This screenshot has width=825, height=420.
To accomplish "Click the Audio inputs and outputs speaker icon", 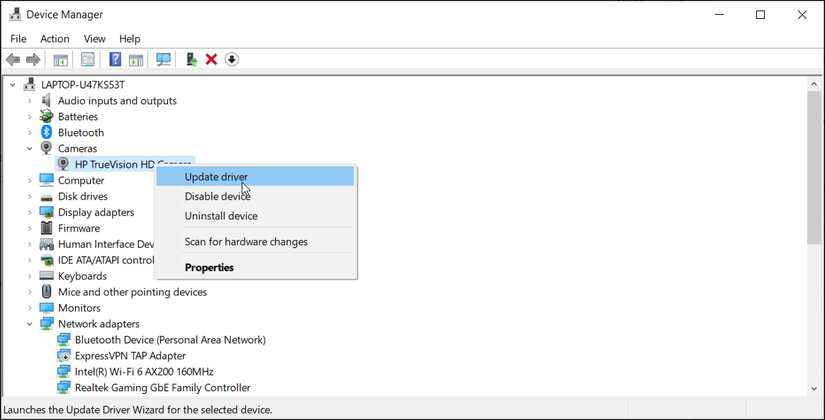I will click(x=46, y=101).
